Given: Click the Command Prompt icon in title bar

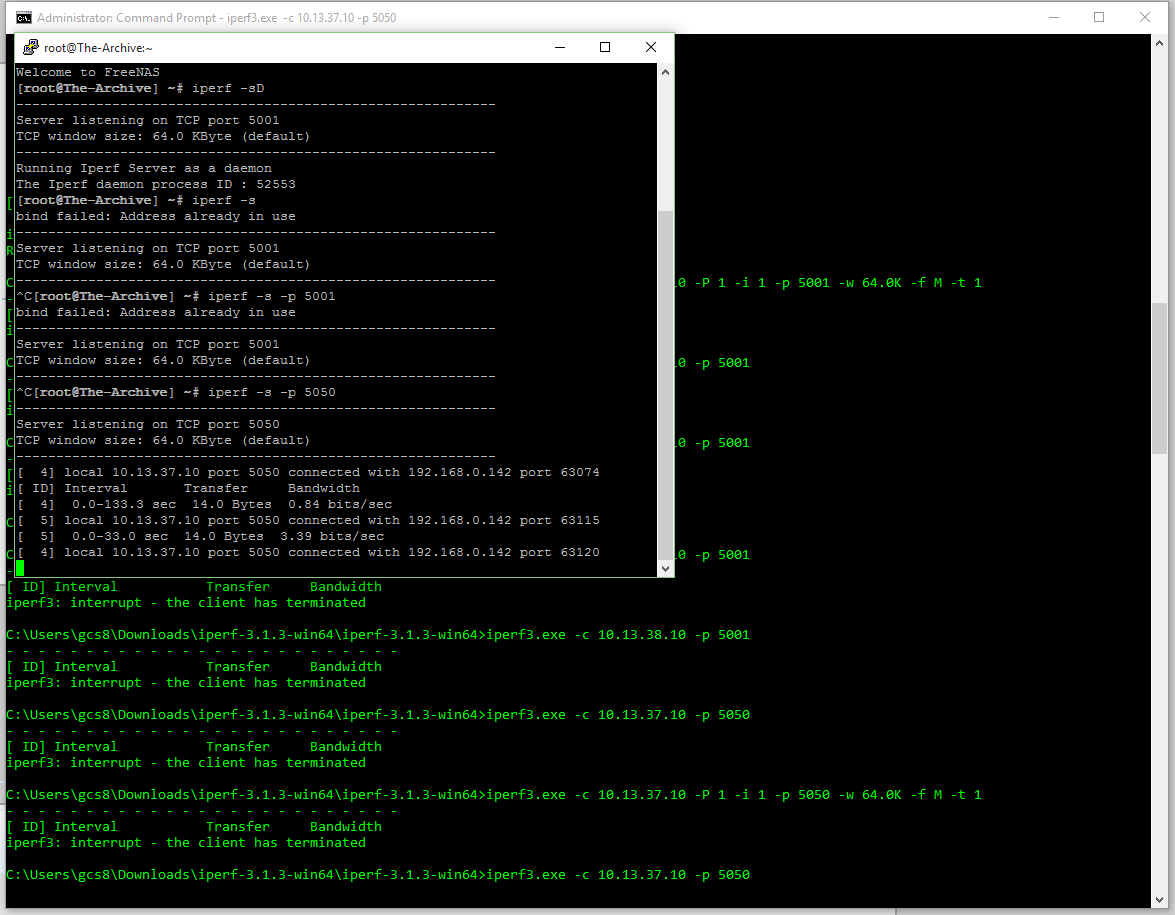Looking at the screenshot, I should coord(24,17).
